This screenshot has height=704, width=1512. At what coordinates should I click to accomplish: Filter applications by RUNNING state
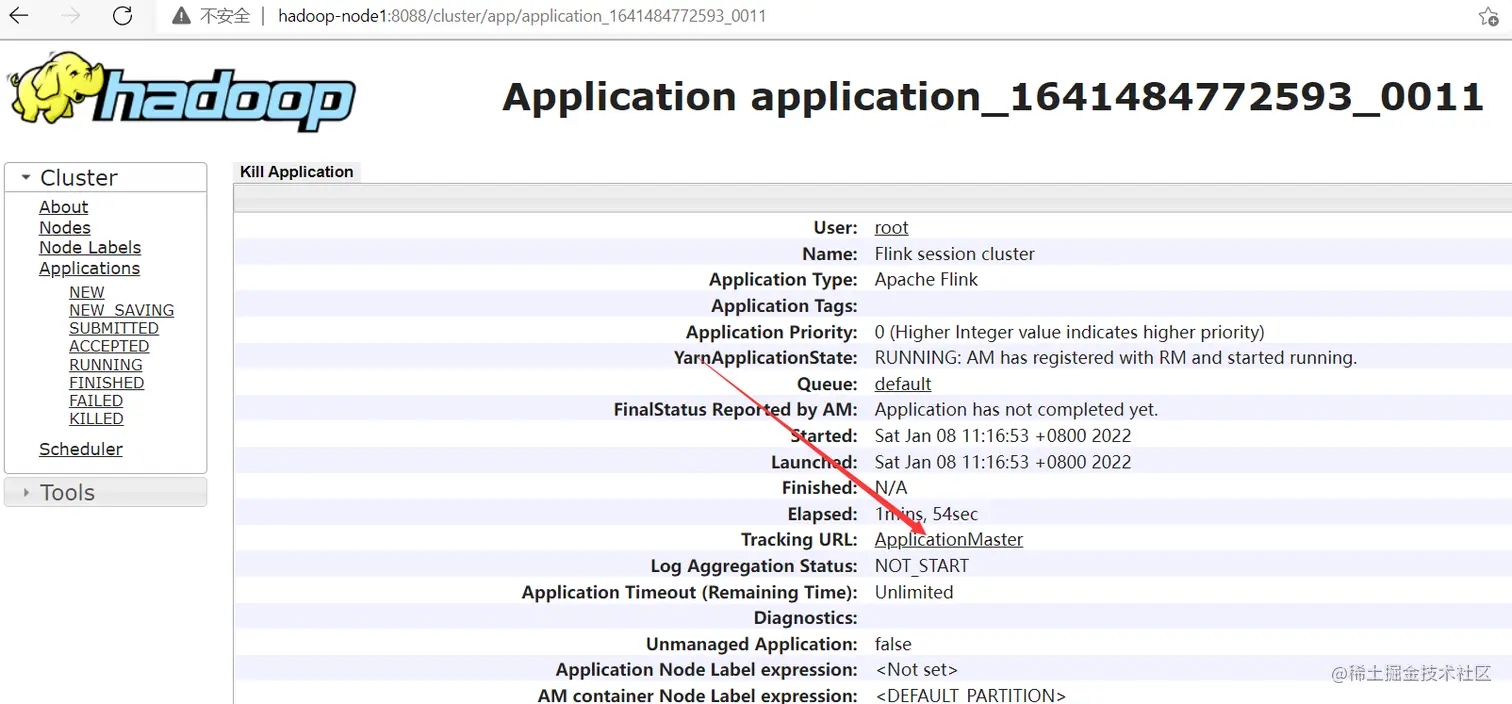[106, 365]
